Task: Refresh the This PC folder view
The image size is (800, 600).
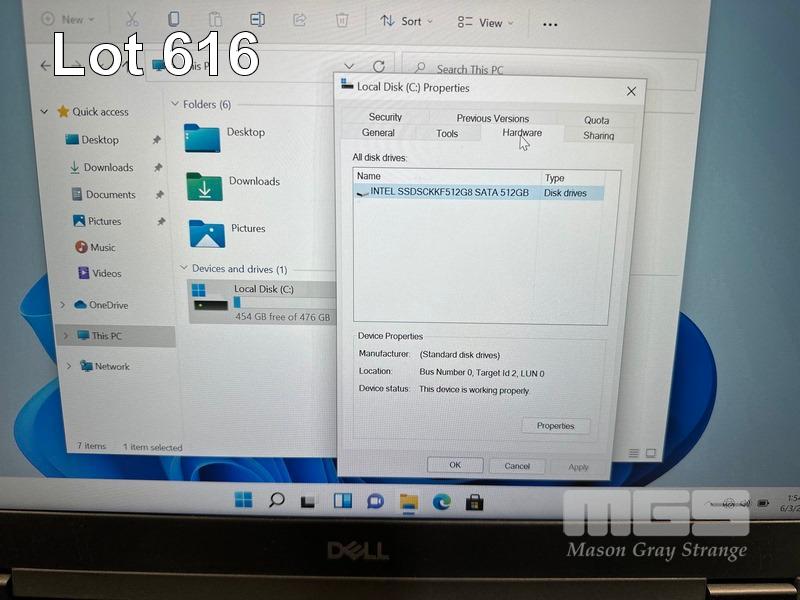Action: [x=379, y=67]
